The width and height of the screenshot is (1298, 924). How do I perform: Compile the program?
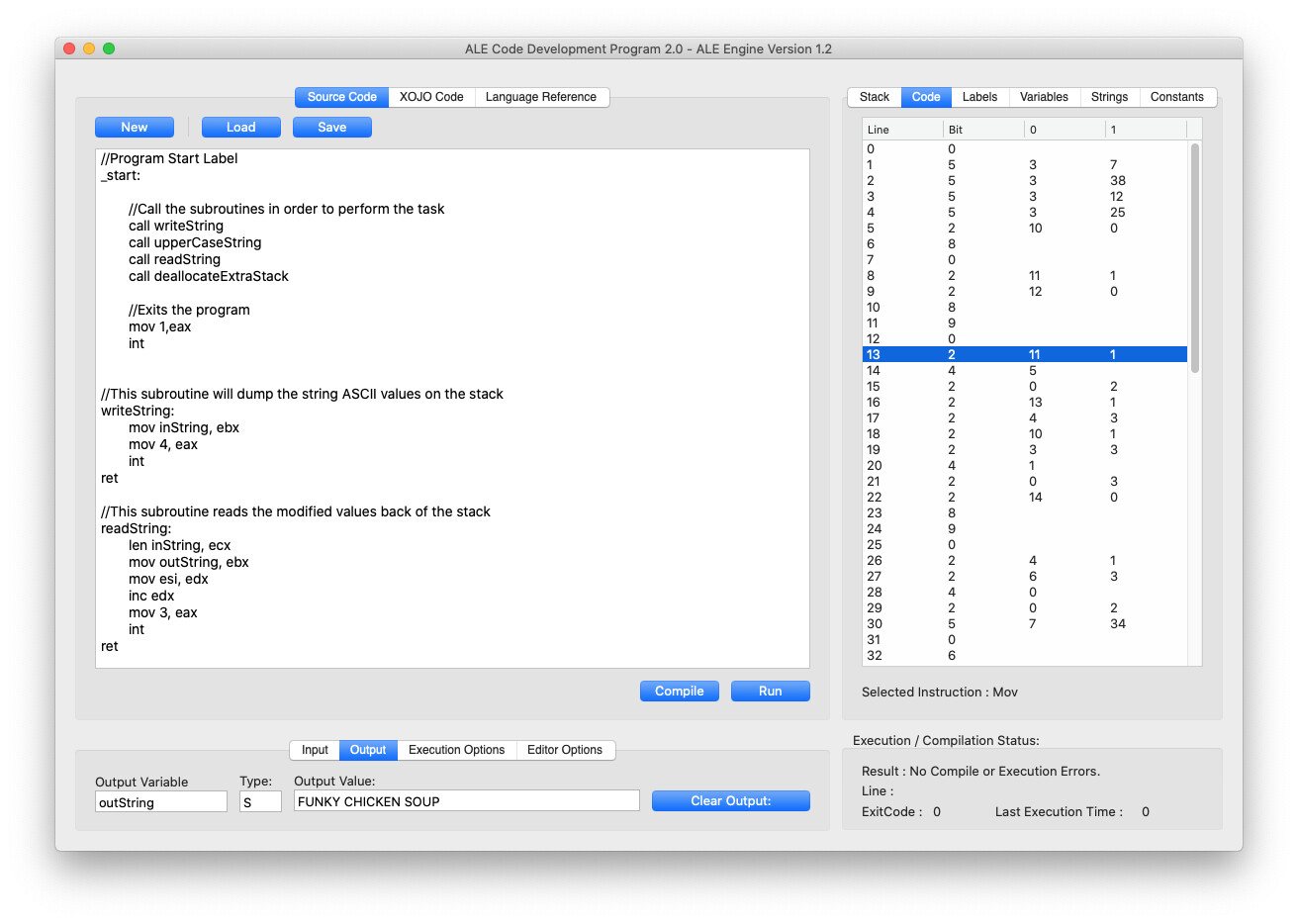(x=679, y=692)
